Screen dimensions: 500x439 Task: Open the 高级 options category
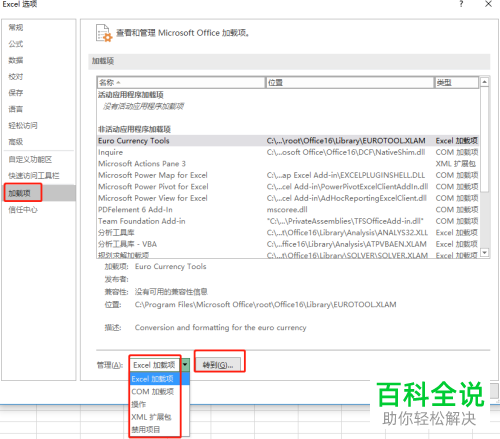(x=16, y=142)
